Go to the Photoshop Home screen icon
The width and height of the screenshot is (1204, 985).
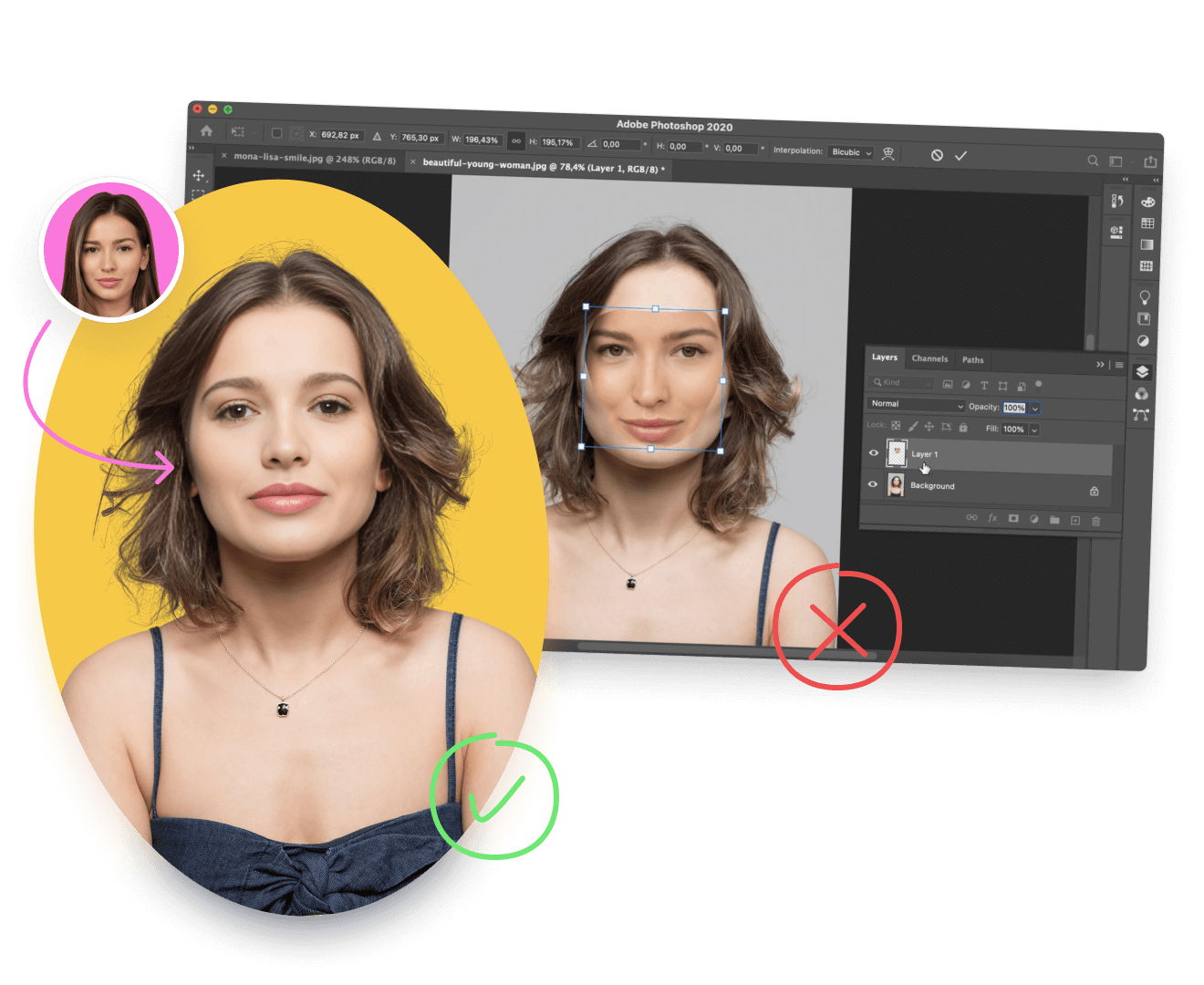[x=207, y=130]
